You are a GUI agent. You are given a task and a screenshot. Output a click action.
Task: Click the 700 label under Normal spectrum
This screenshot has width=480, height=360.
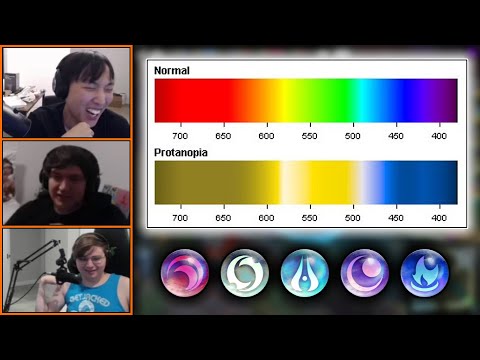(x=180, y=136)
